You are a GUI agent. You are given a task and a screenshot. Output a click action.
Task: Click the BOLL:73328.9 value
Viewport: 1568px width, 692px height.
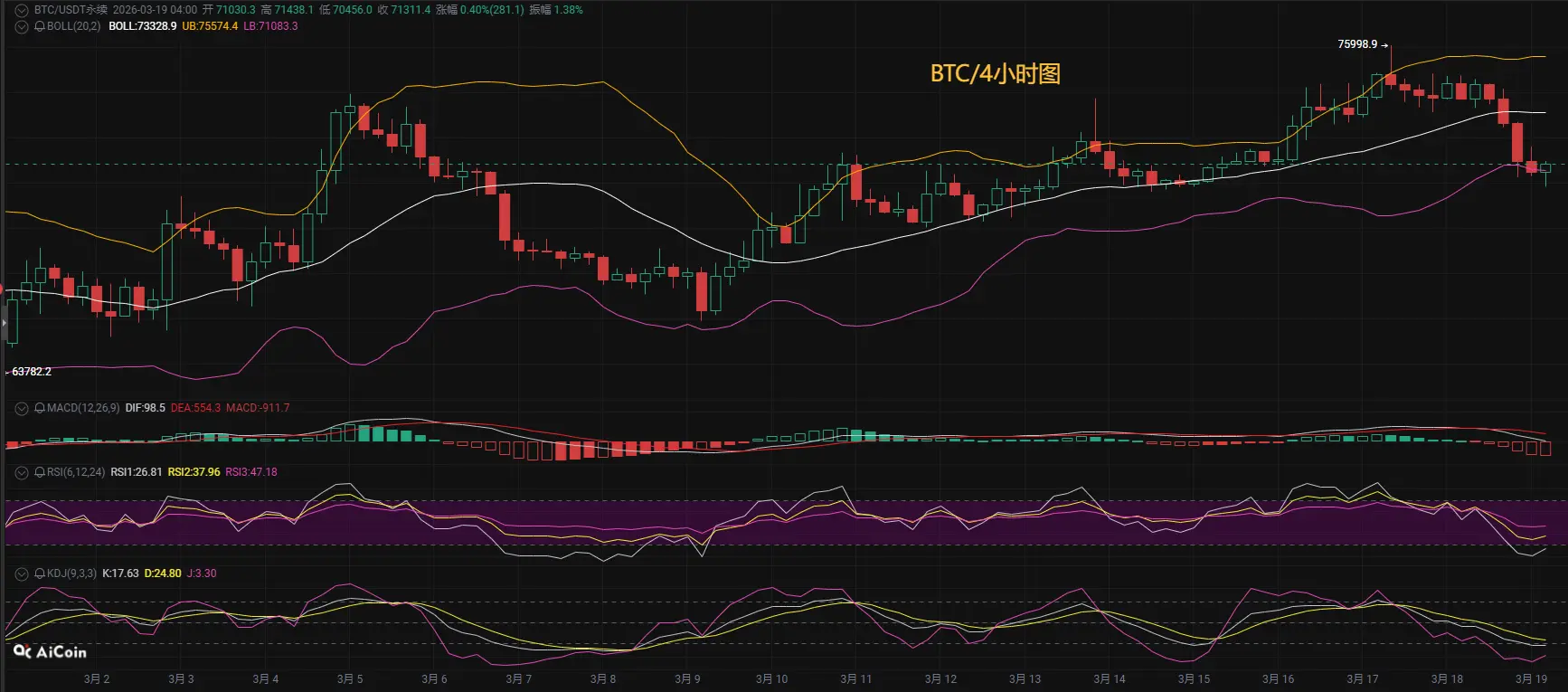pyautogui.click(x=143, y=26)
